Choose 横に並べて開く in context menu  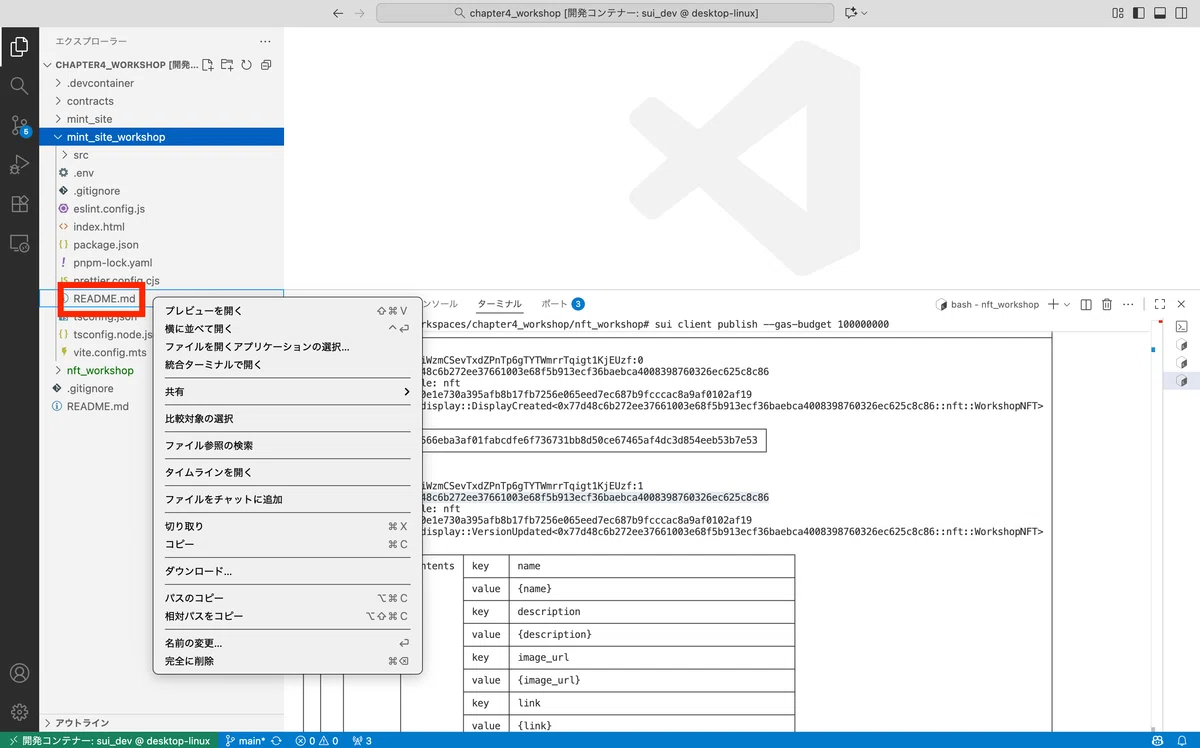tap(288, 329)
